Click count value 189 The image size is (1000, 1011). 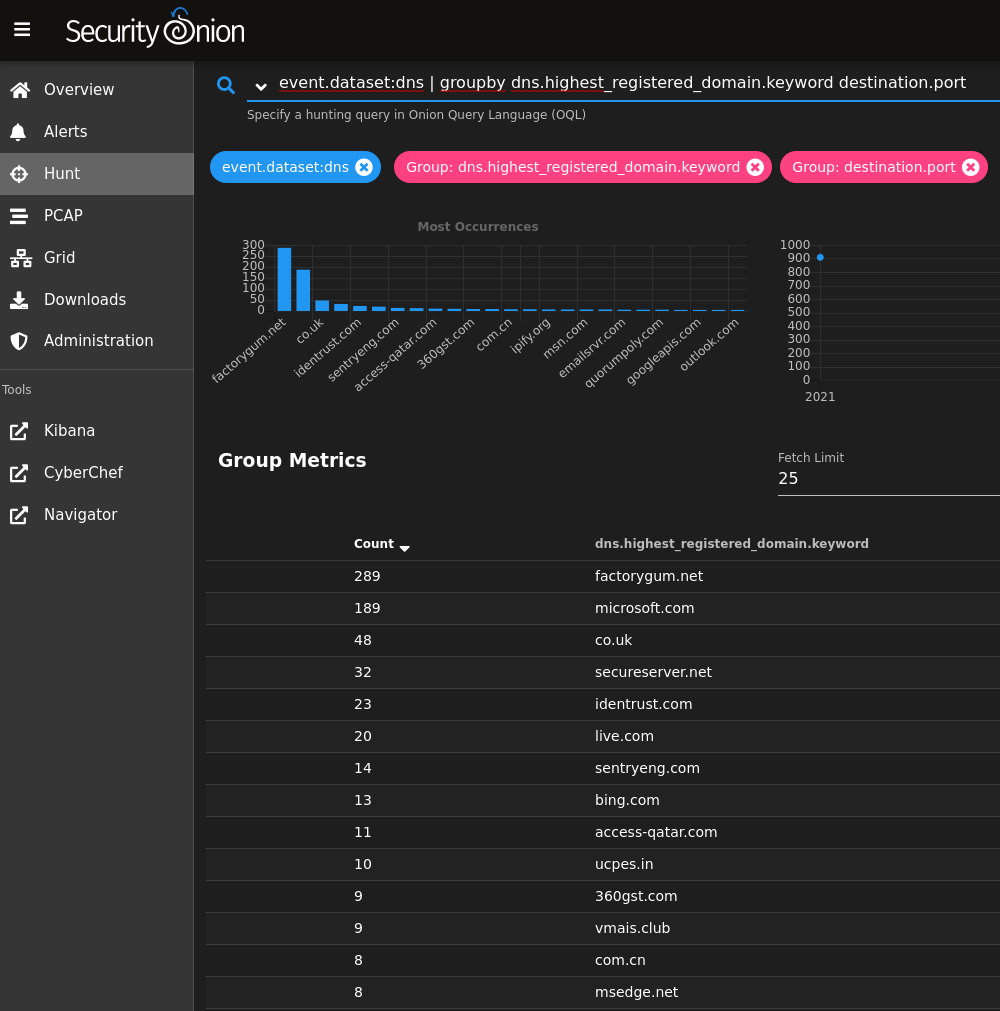367,608
